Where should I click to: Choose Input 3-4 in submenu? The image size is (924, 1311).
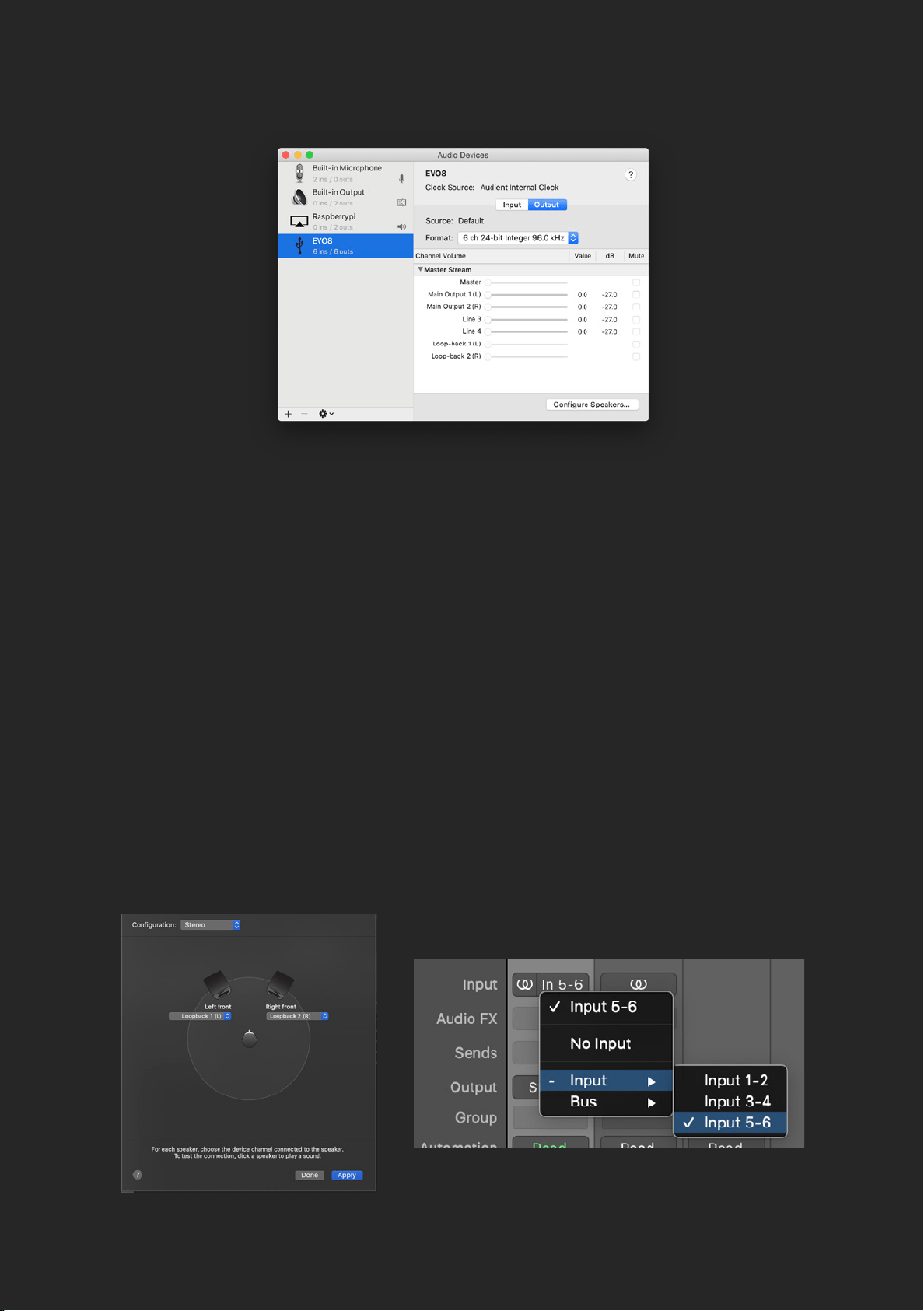click(x=730, y=1102)
